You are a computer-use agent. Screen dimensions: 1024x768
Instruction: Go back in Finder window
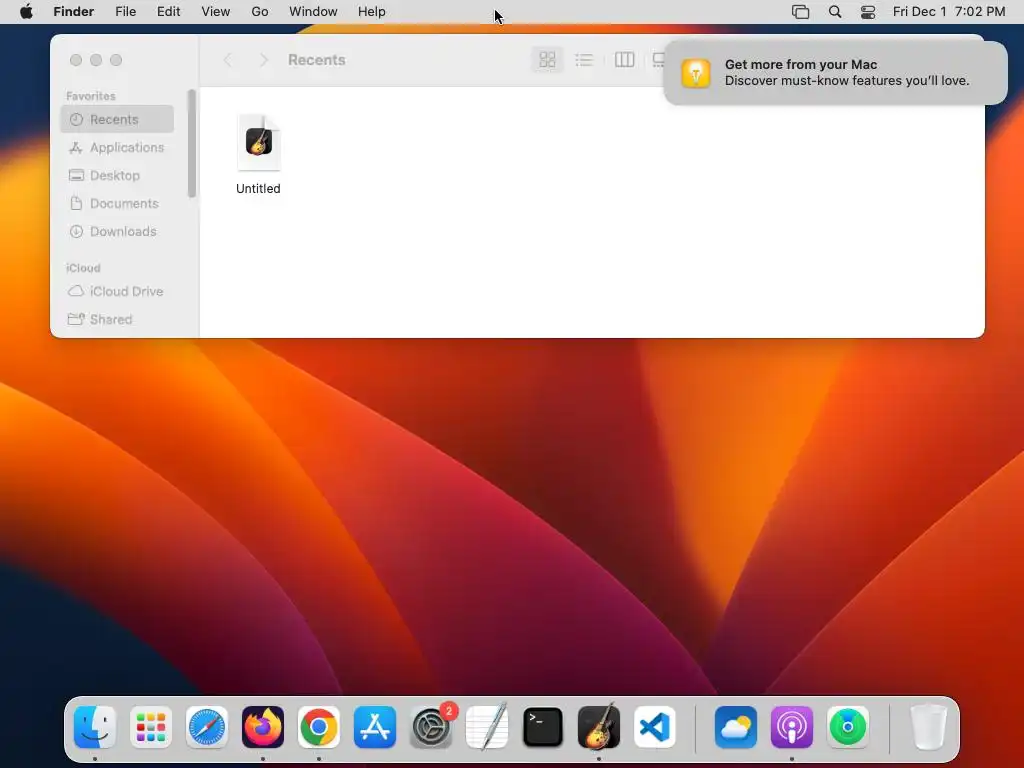pos(228,60)
